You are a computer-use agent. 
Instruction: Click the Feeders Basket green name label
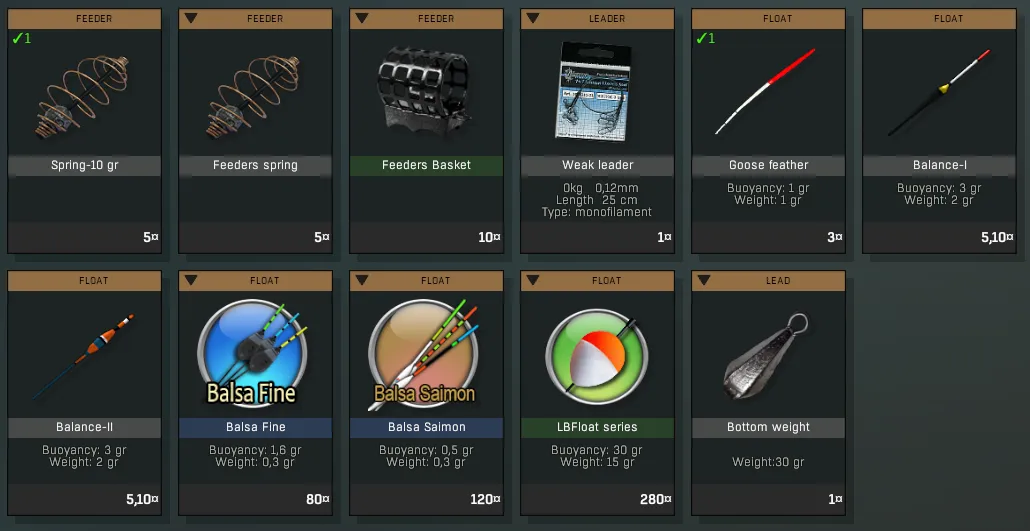(426, 165)
